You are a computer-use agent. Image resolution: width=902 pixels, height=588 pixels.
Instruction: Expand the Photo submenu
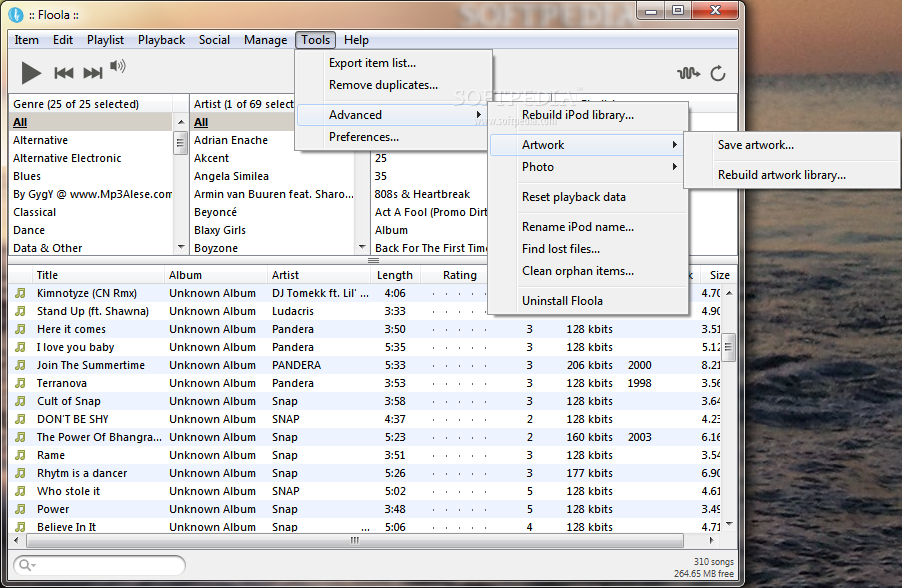coord(588,167)
